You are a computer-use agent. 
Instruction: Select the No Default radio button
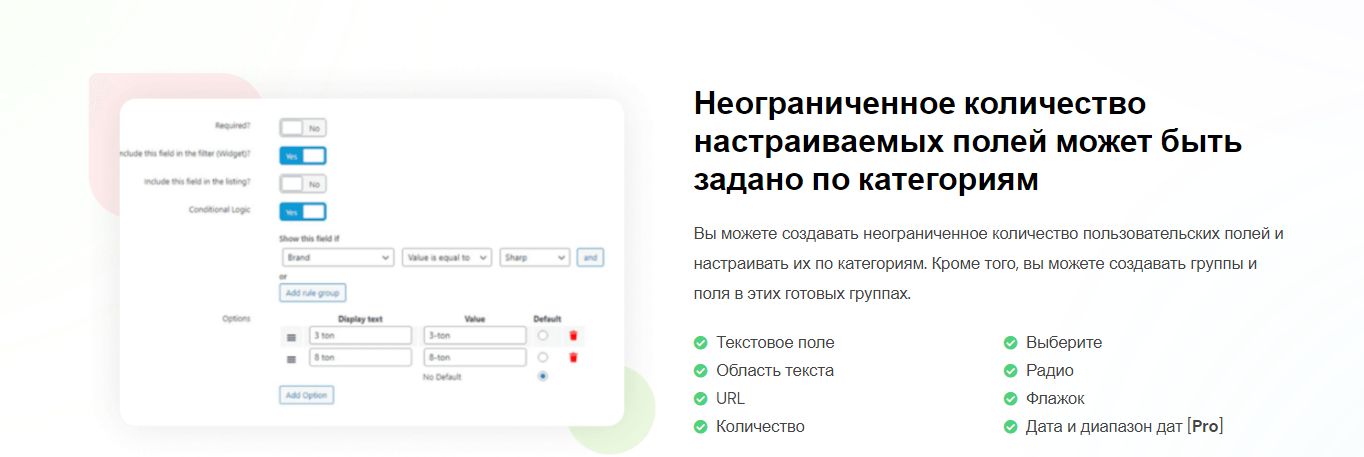pyautogui.click(x=543, y=377)
